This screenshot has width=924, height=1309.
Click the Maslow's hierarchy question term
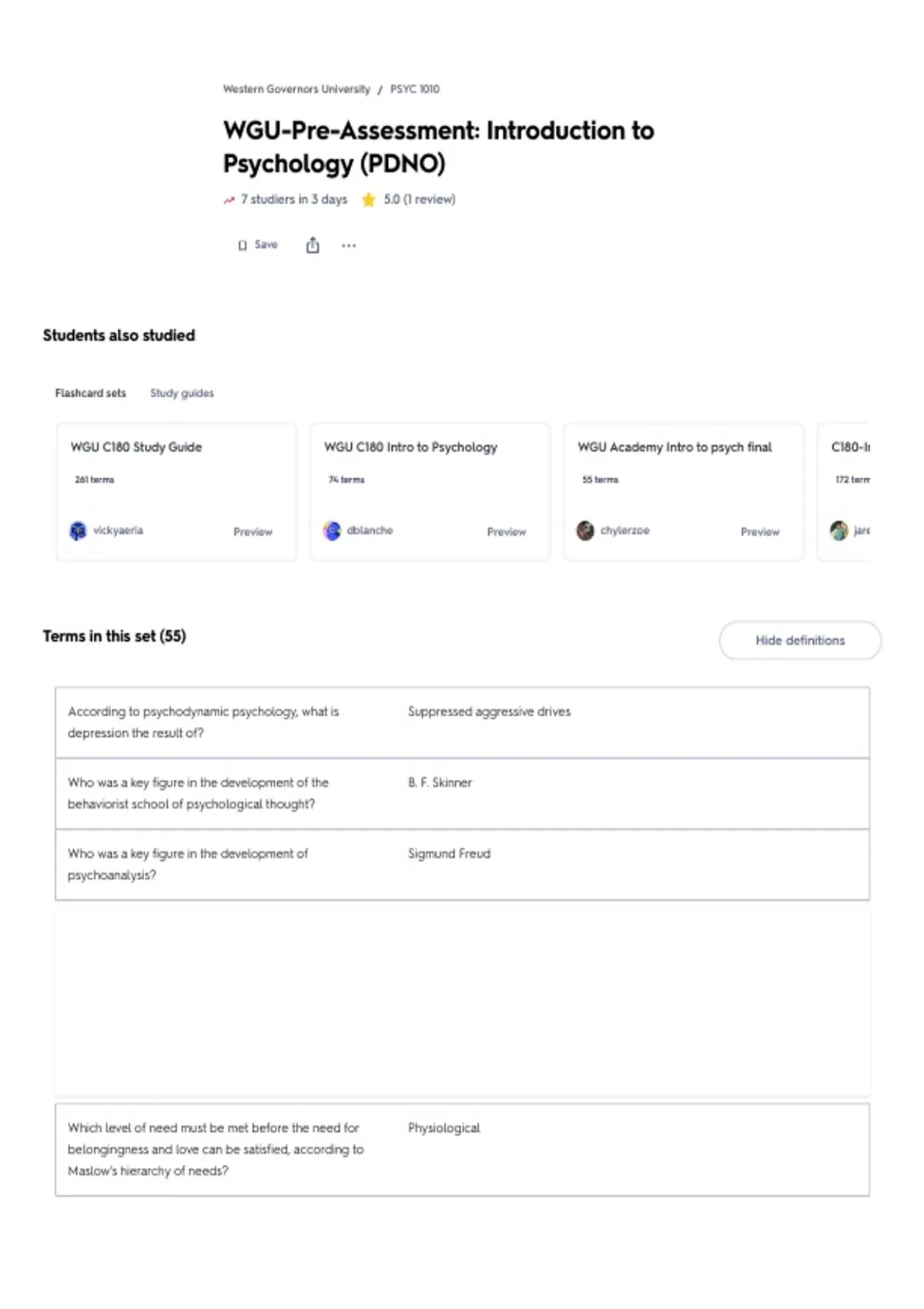(216, 1149)
